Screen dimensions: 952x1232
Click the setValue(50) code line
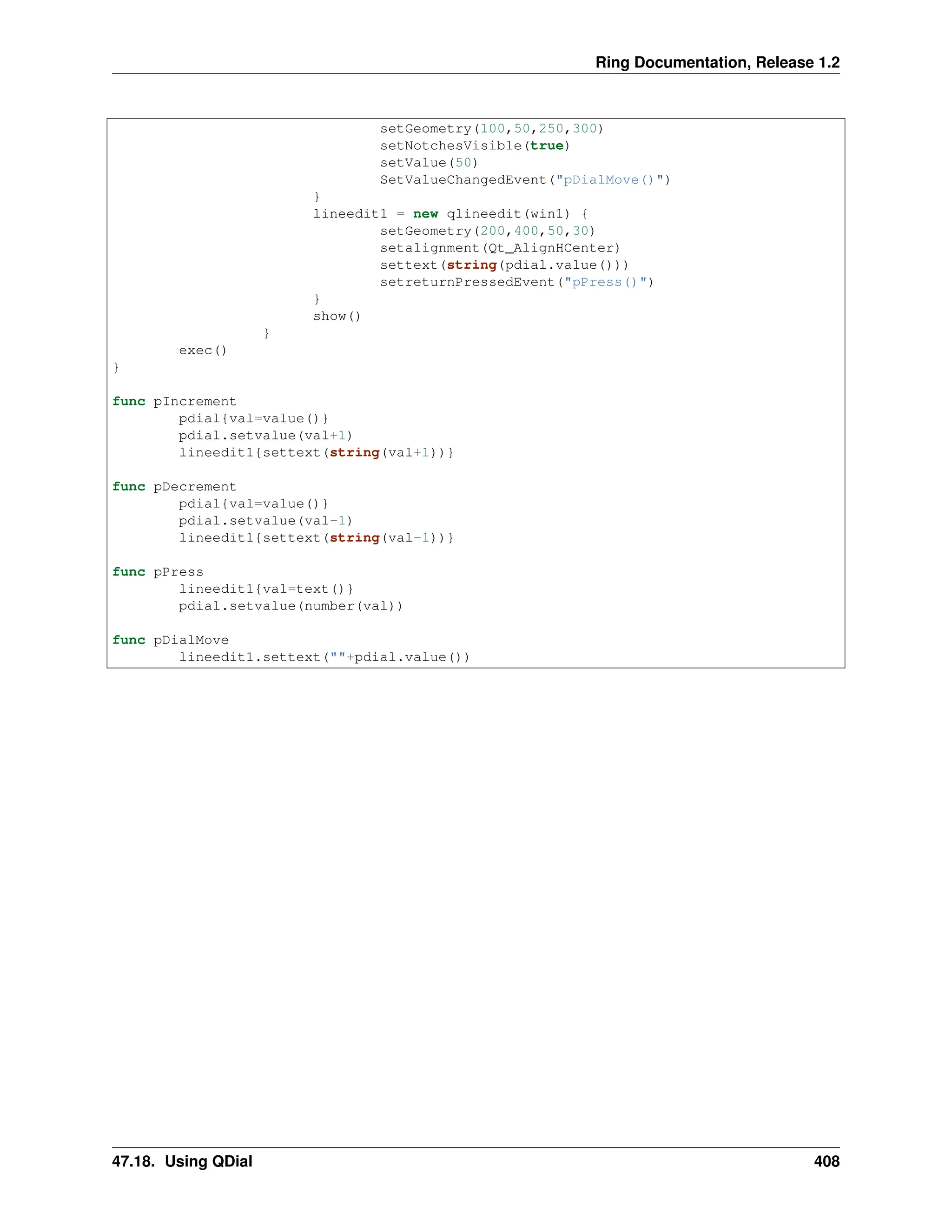point(429,163)
